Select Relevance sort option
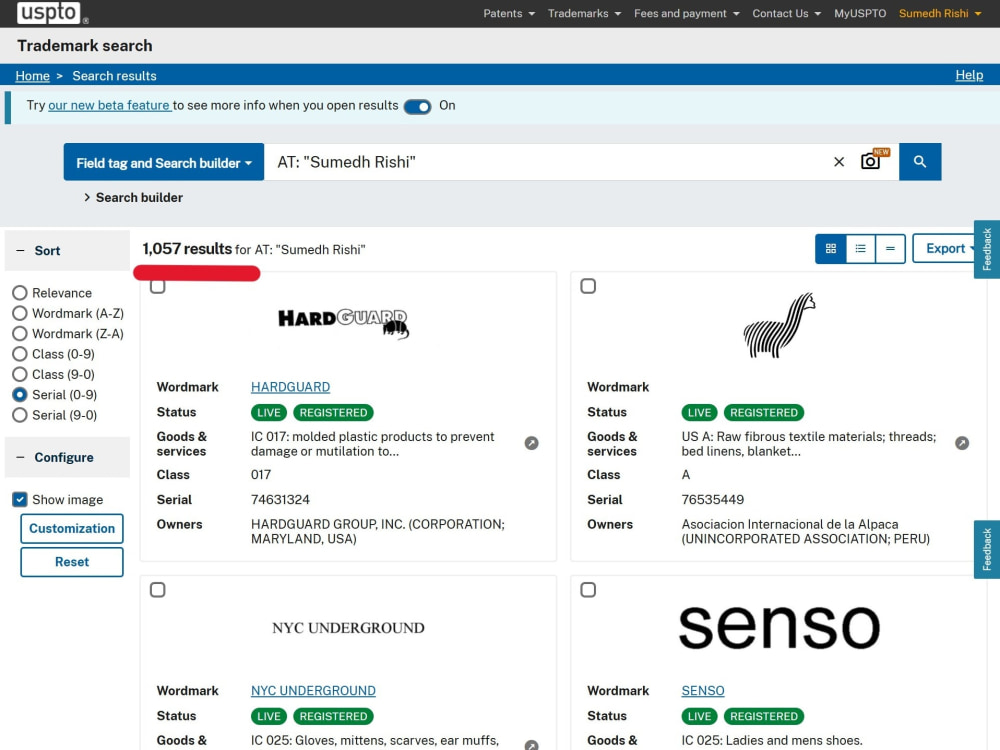The height and width of the screenshot is (750, 1000). [20, 293]
